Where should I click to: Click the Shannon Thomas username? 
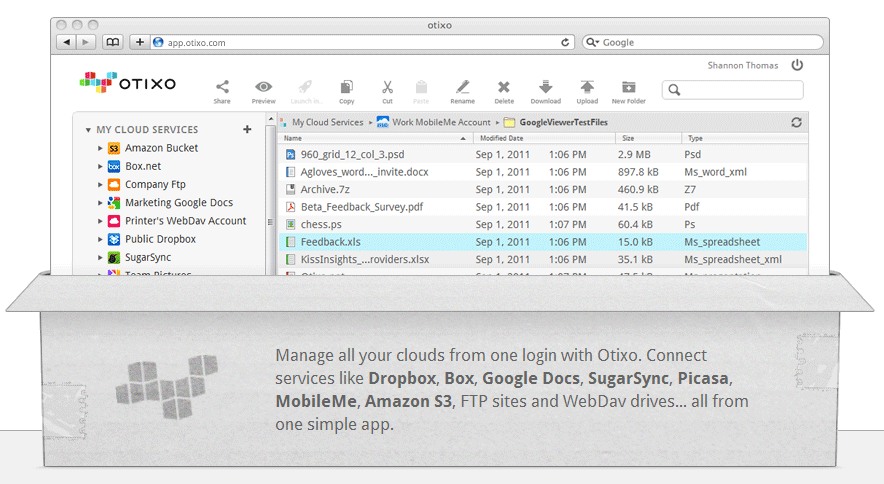click(x=742, y=65)
